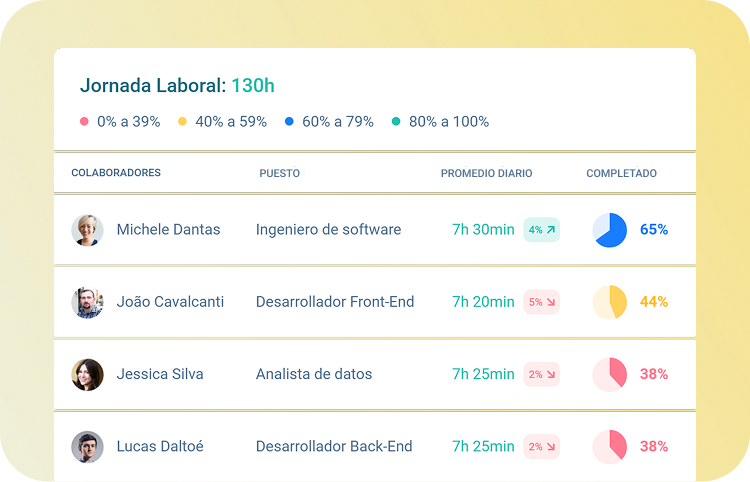The width and height of the screenshot is (750, 482).
Task: Click João Cavalcanti's profile avatar
Action: pos(87,302)
